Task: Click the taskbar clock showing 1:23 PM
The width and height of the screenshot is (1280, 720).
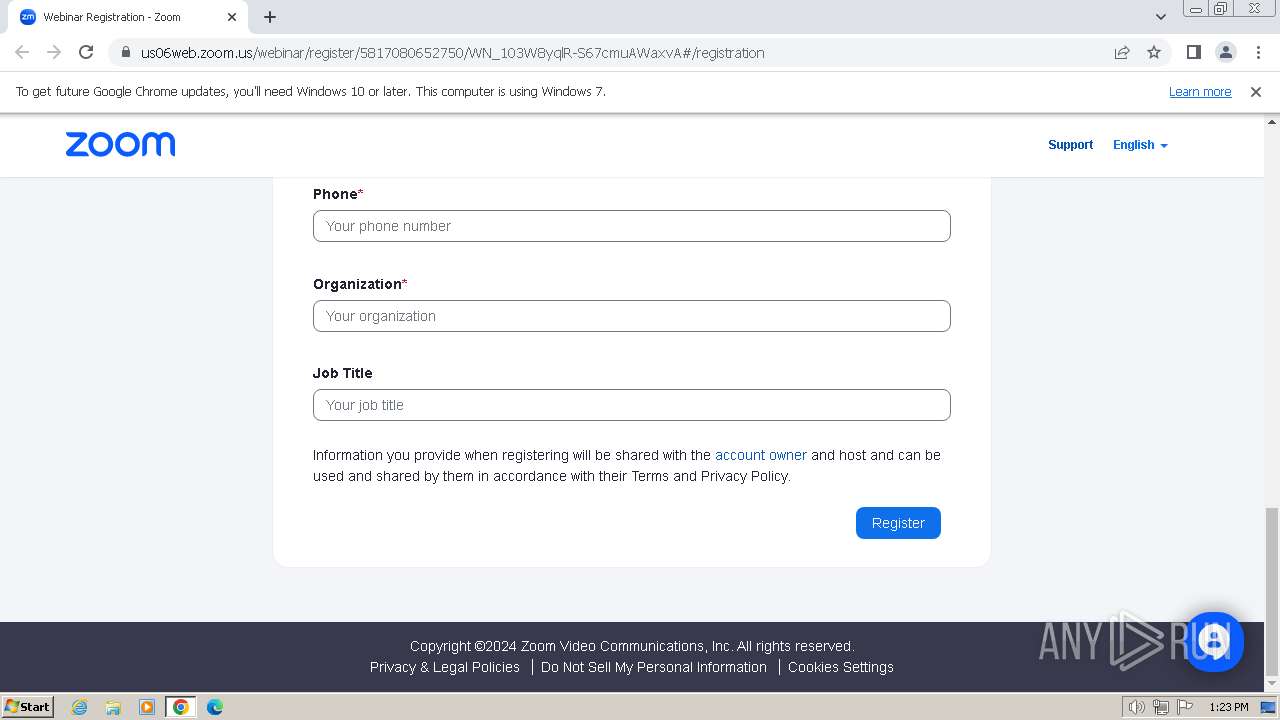Action: 1228,707
